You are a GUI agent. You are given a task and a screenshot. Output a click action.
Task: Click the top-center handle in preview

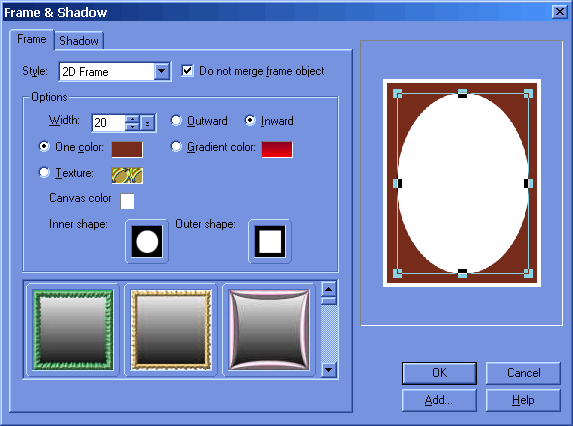(462, 93)
